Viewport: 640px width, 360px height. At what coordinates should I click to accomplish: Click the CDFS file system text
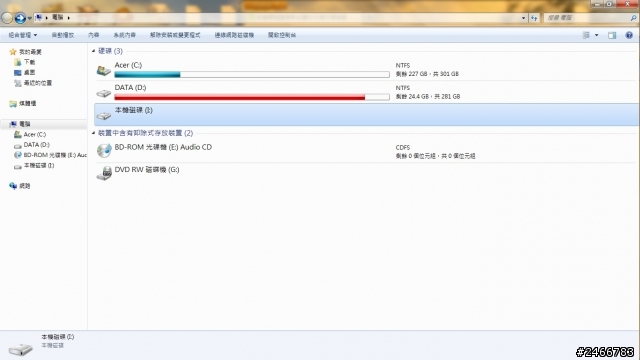[402, 147]
